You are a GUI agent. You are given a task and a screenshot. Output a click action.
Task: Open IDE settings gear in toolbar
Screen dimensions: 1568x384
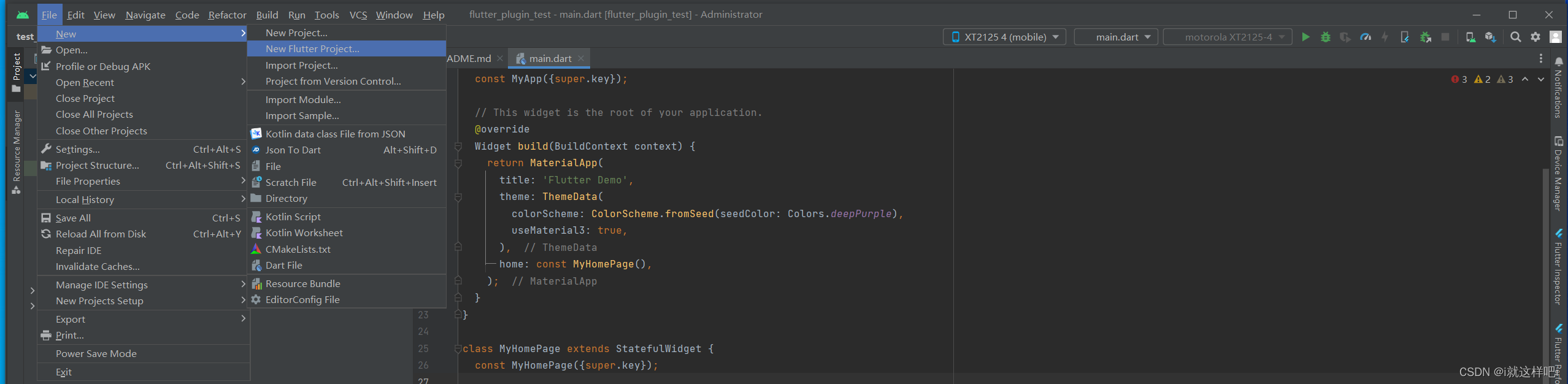(x=1535, y=37)
